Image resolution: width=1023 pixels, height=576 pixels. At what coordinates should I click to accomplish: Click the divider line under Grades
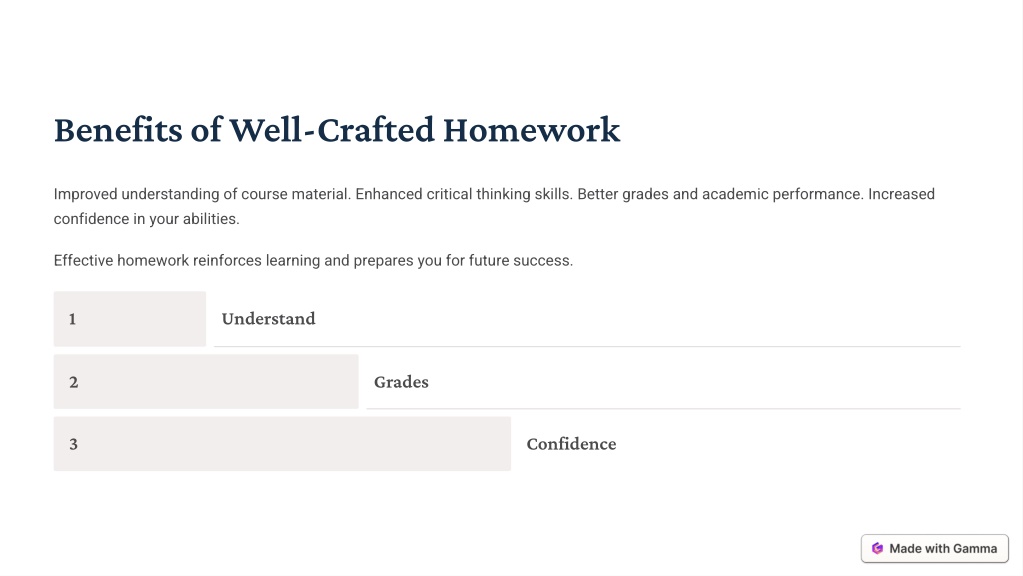664,409
